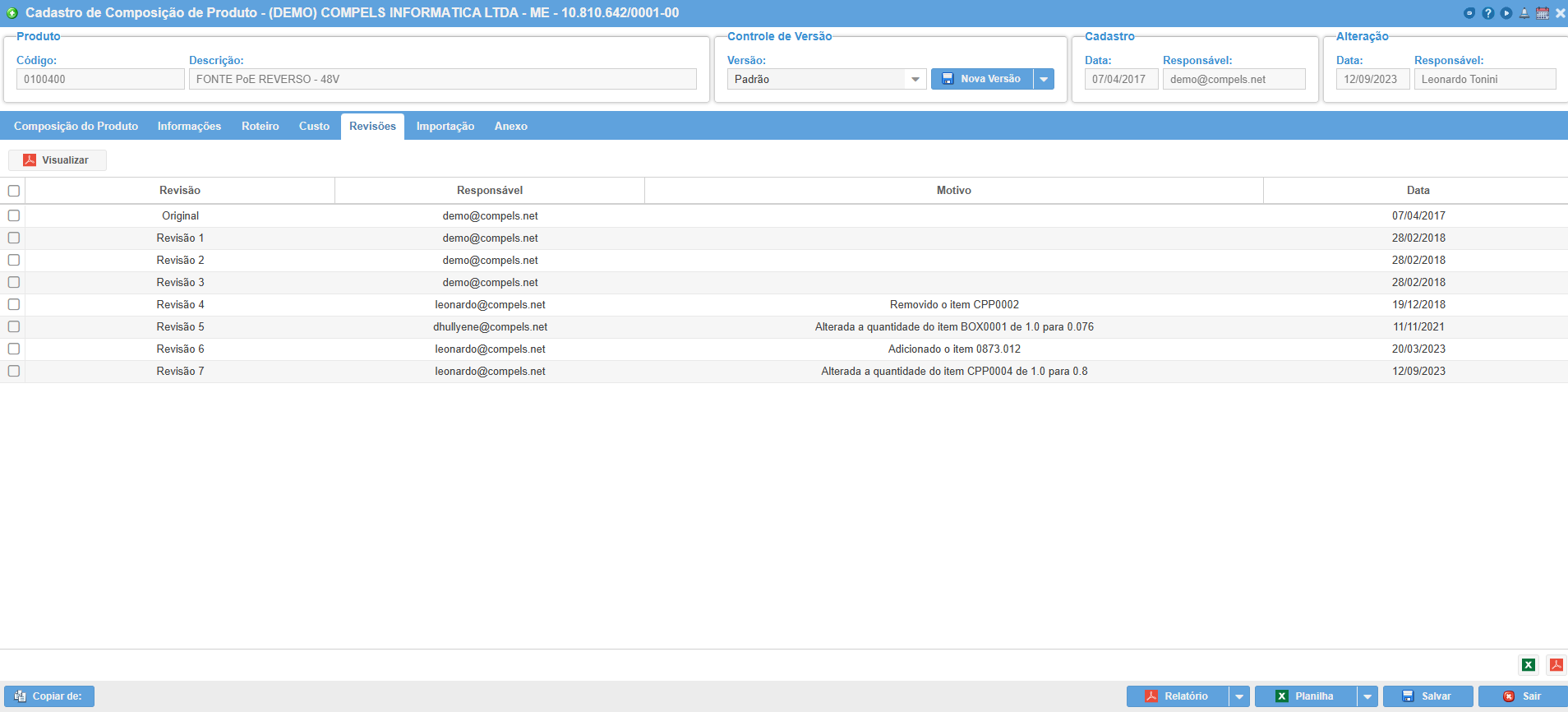Sort by the Responsável column header

(x=490, y=191)
